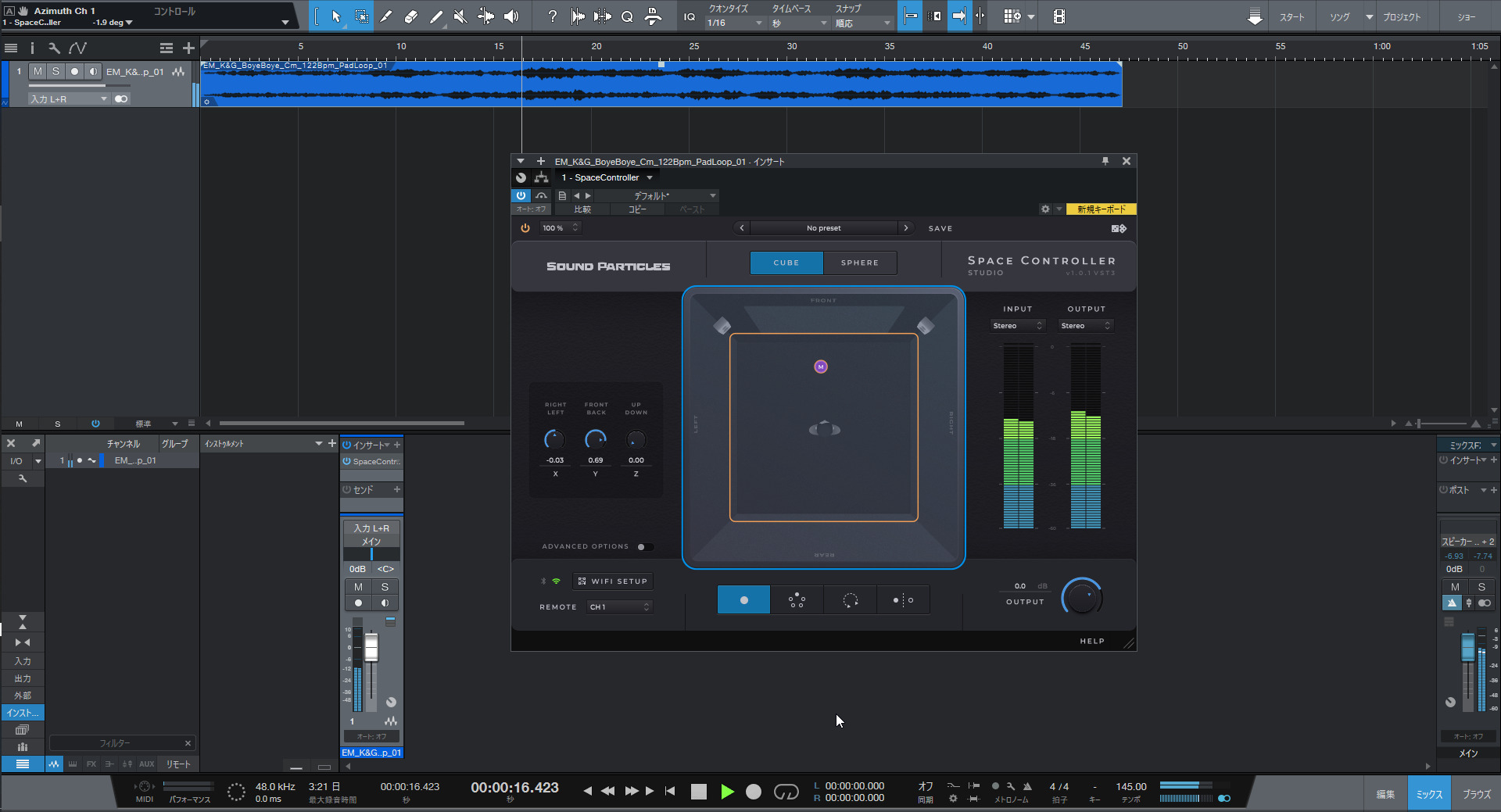This screenshot has width=1501, height=812.
Task: Select multi-point source mode button
Action: pos(797,600)
